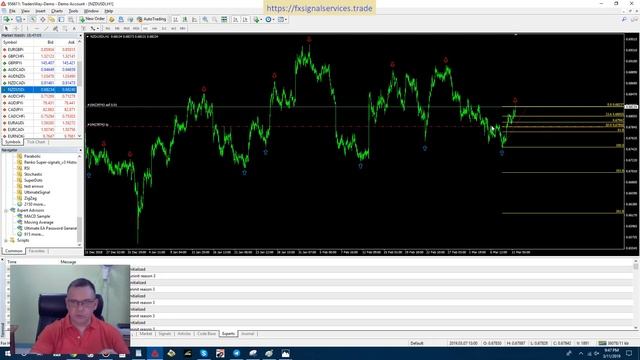Toggle the Market Watch window icon
The width and height of the screenshot is (640, 360).
33,19
